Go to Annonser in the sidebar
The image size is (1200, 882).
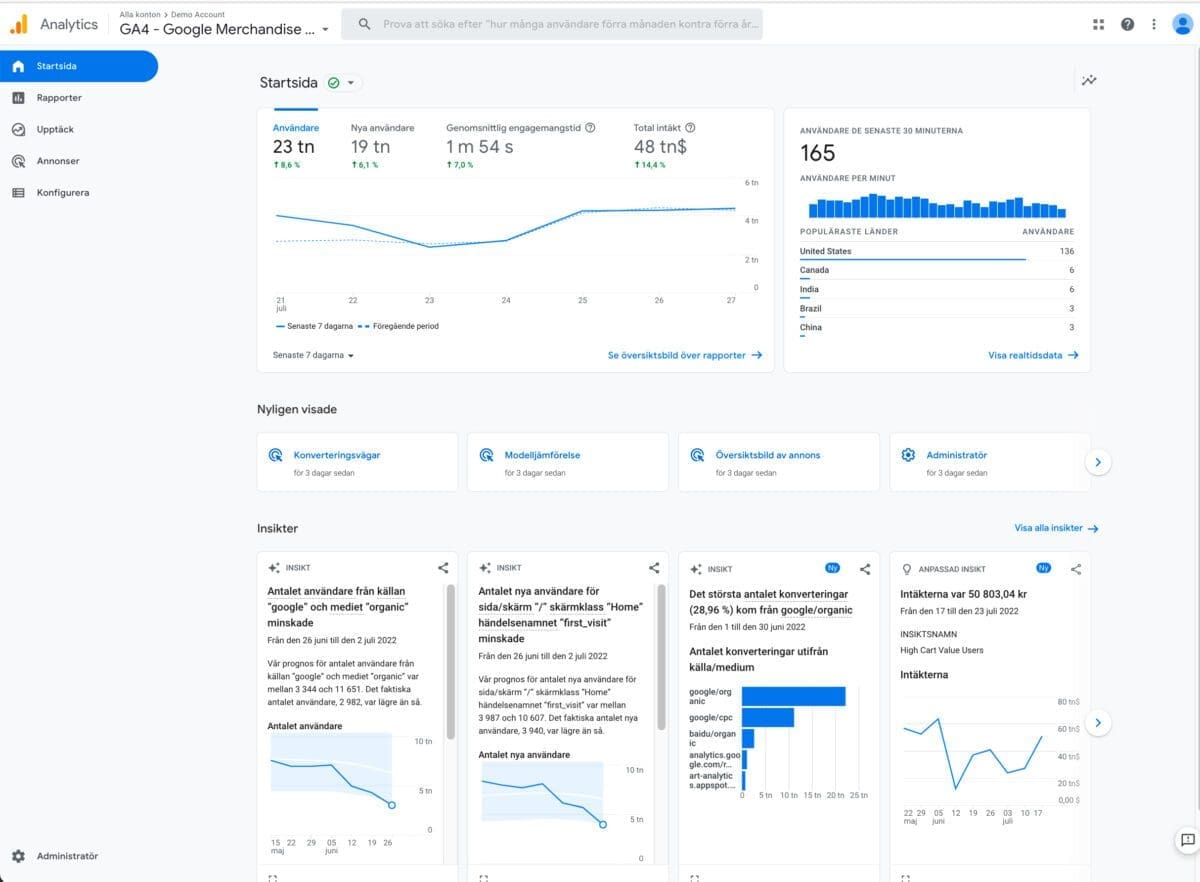(58, 161)
